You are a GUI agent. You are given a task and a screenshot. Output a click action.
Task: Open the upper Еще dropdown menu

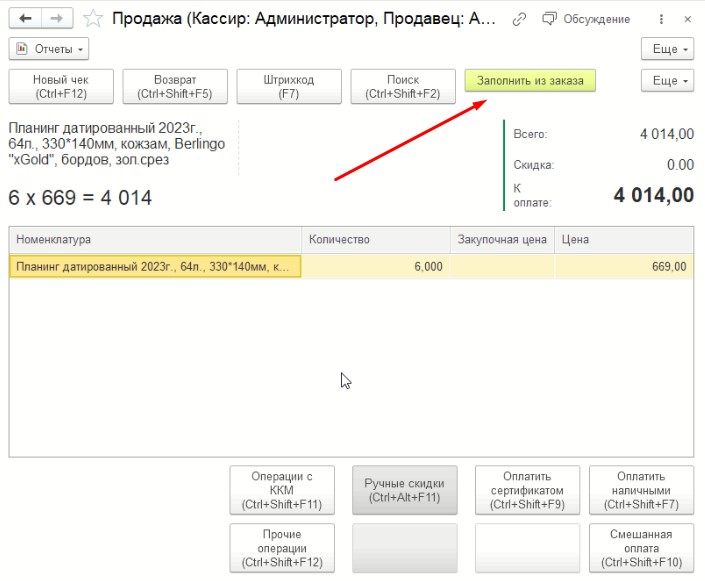click(667, 49)
